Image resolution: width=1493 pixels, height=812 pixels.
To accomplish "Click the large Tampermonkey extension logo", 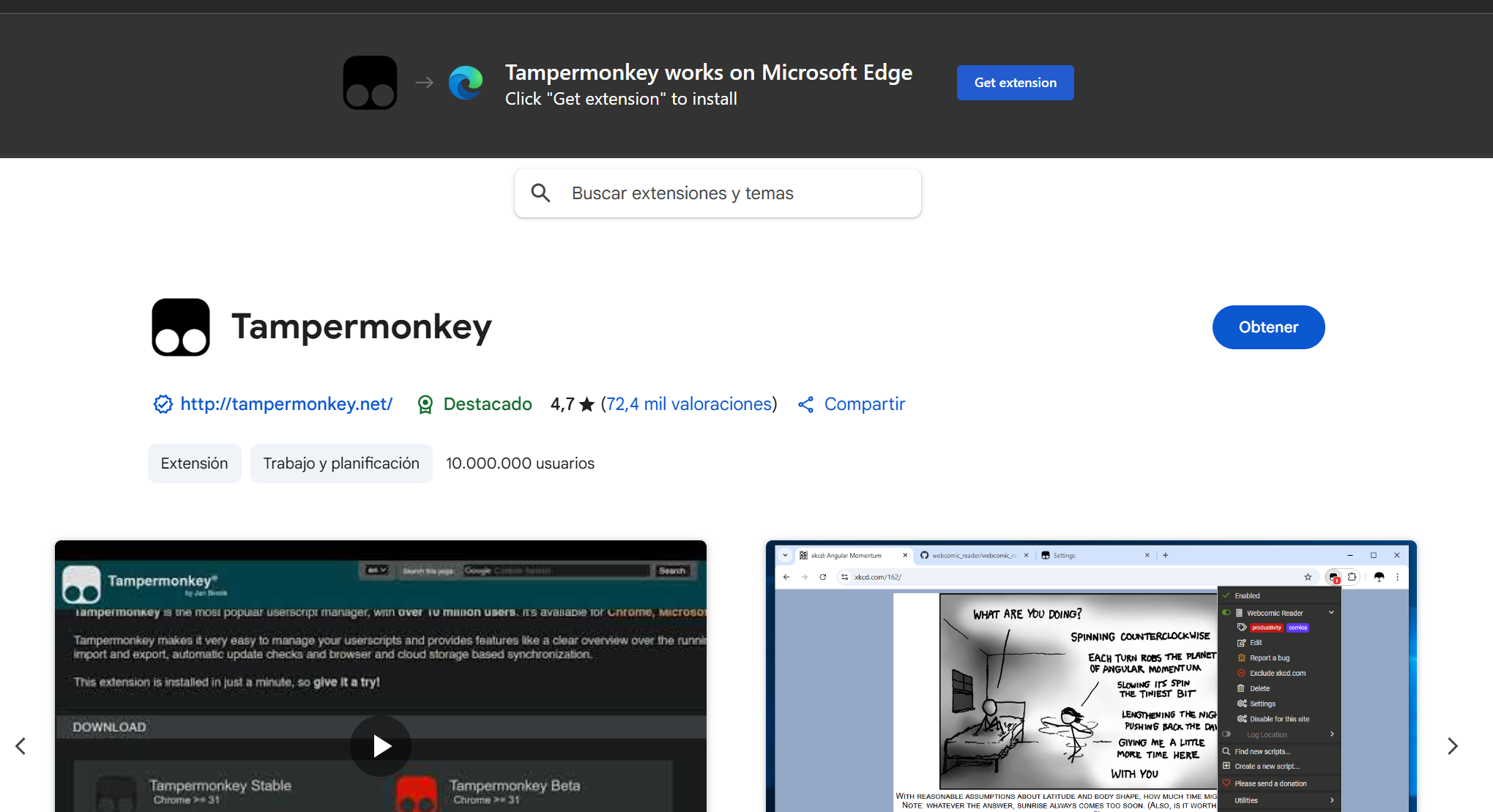I will 181,327.
